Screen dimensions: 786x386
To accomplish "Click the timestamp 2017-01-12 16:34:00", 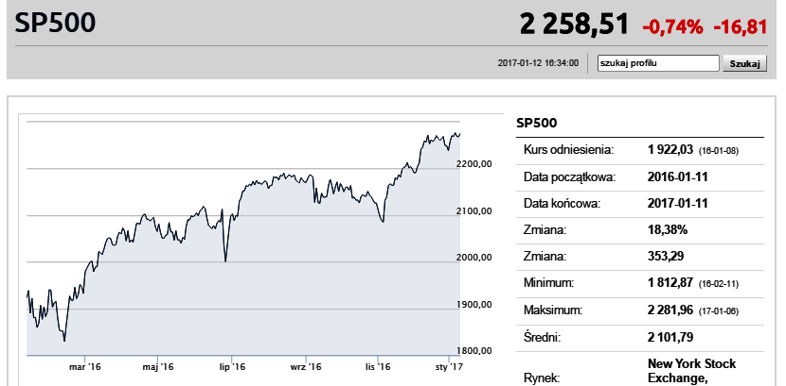I will tap(538, 63).
